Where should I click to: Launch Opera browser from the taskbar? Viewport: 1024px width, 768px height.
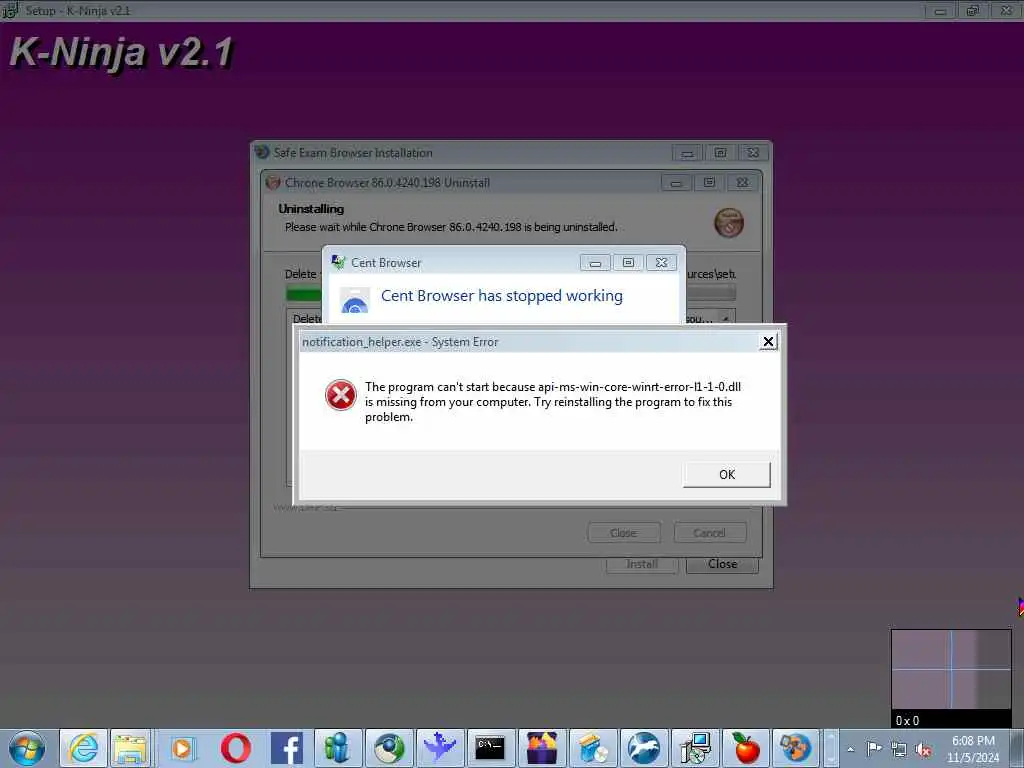click(236, 748)
